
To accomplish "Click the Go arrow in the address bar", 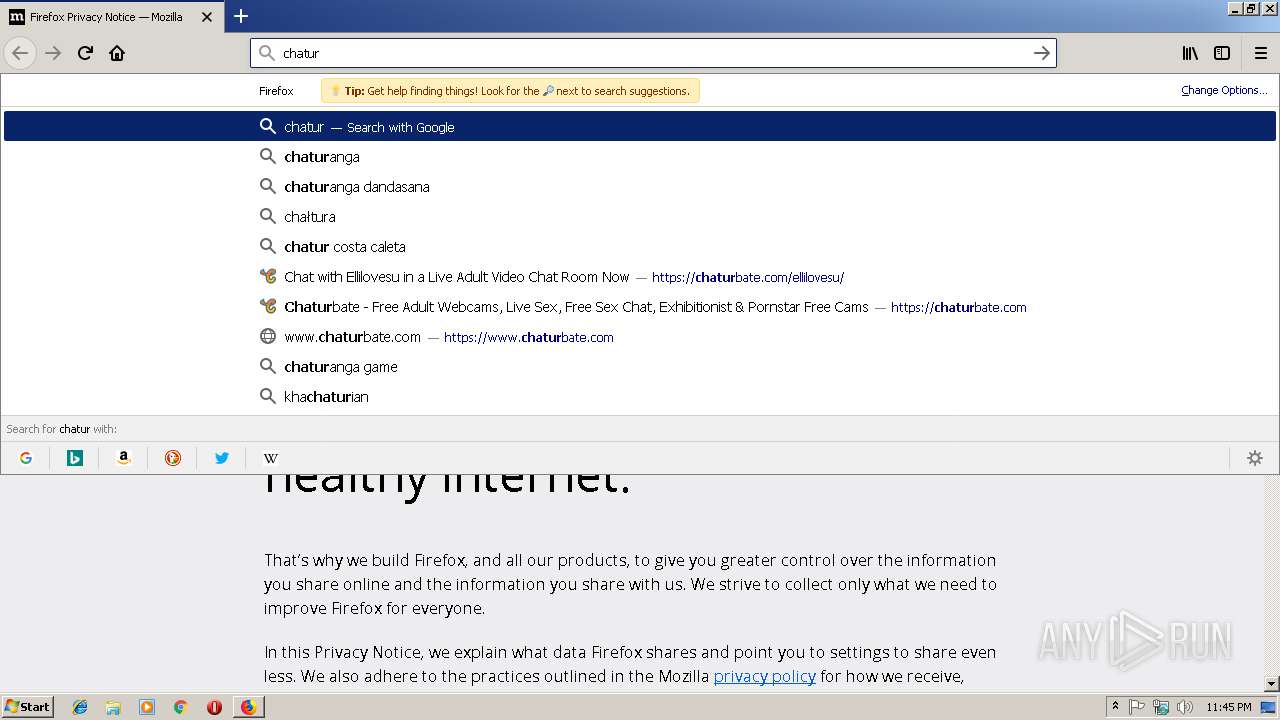I will [1041, 53].
